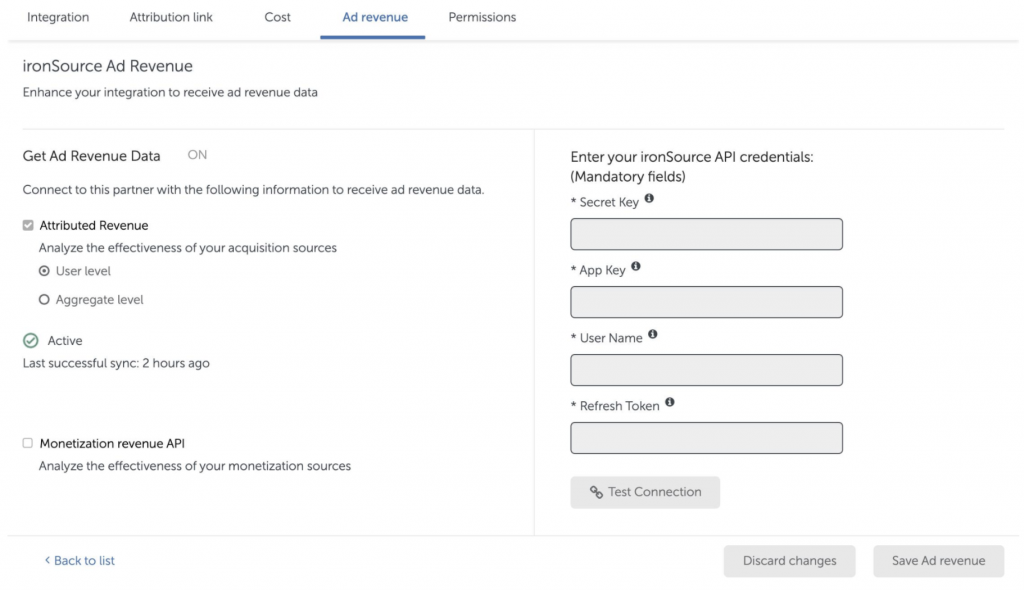Click the Save Ad revenue button

tap(938, 561)
